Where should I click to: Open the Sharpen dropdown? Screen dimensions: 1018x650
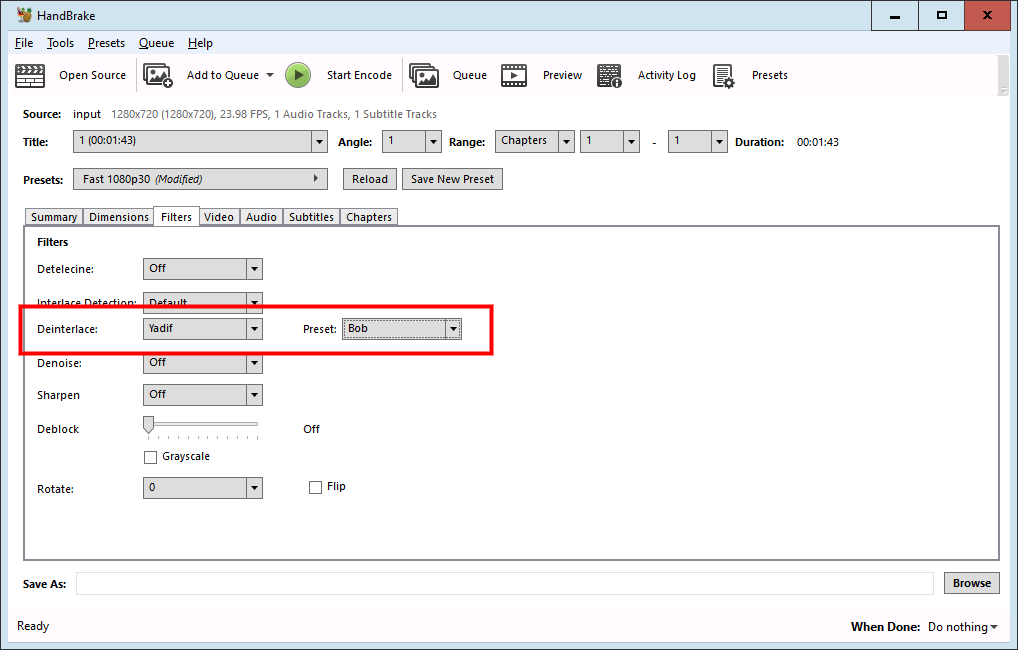tap(203, 395)
